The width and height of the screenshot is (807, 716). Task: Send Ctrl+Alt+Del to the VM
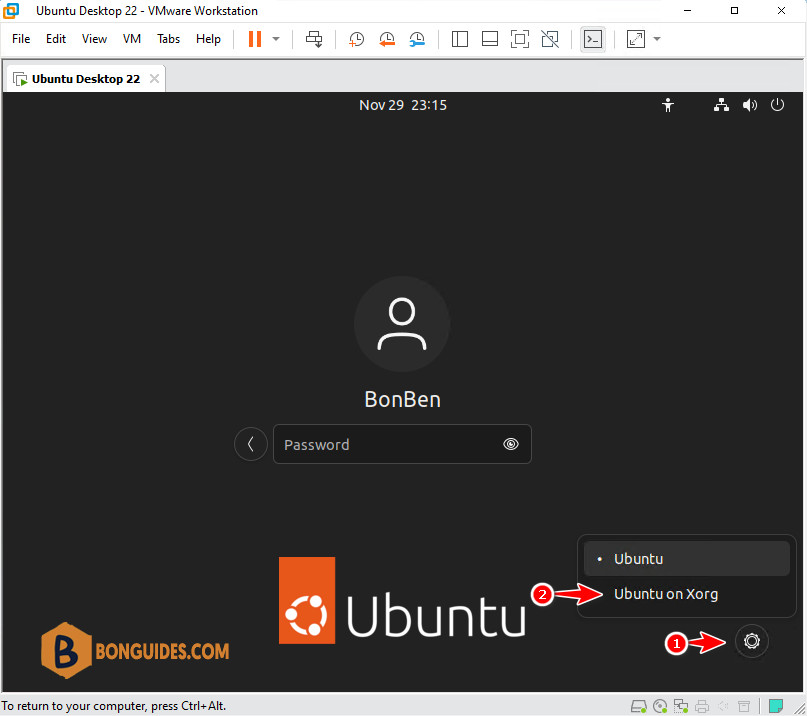[x=314, y=39]
